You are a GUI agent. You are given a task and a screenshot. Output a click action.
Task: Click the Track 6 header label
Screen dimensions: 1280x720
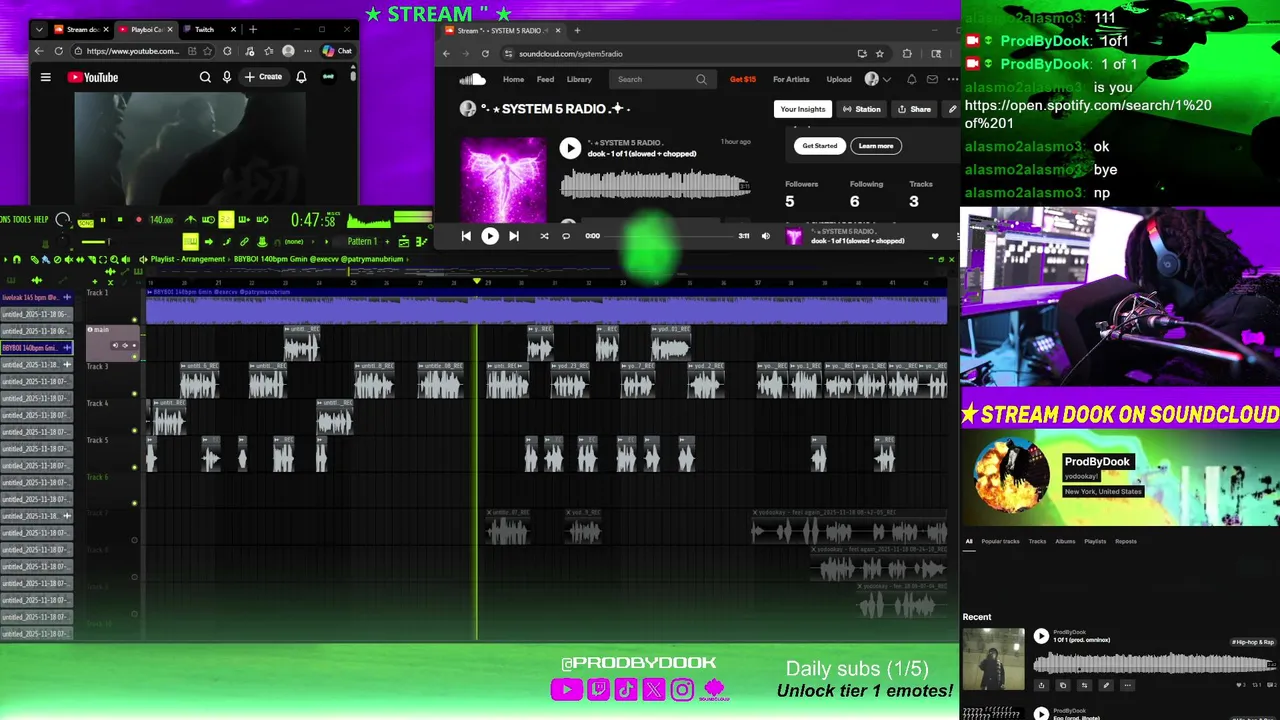(x=97, y=477)
